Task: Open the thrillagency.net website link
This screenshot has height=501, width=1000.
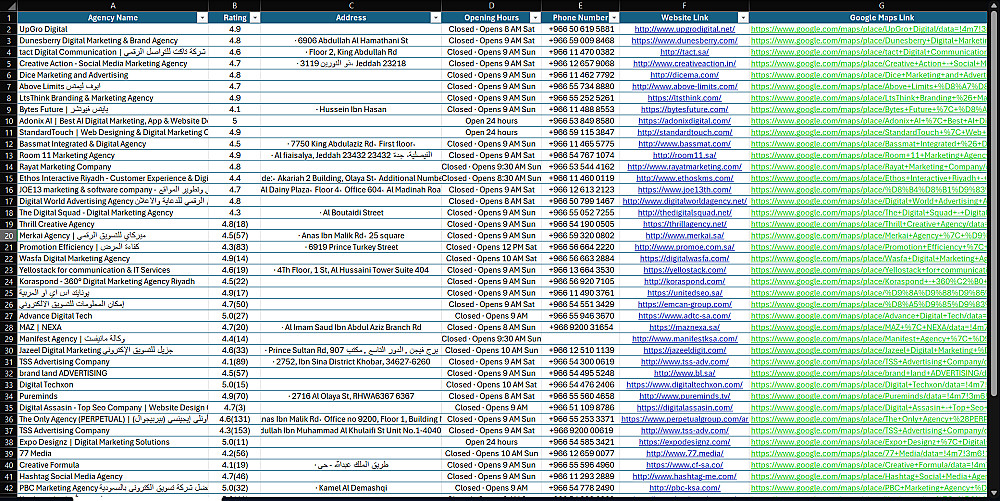Action: (x=684, y=224)
